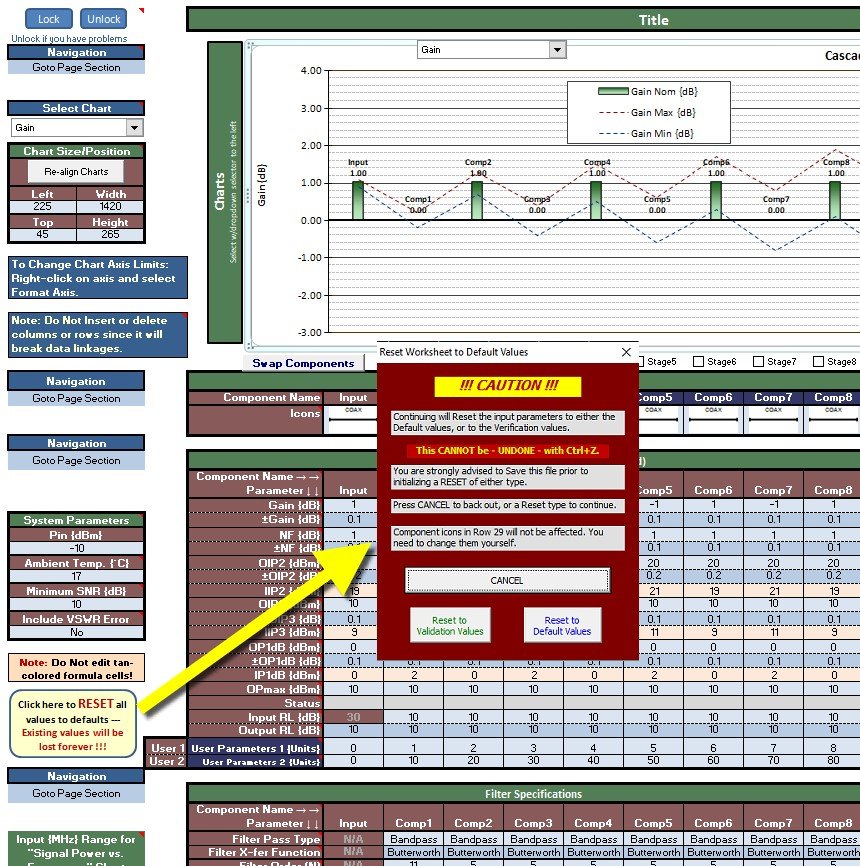Viewport: 860px width, 866px height.
Task: Click the COAX icon under Comp8
Action: click(x=832, y=418)
